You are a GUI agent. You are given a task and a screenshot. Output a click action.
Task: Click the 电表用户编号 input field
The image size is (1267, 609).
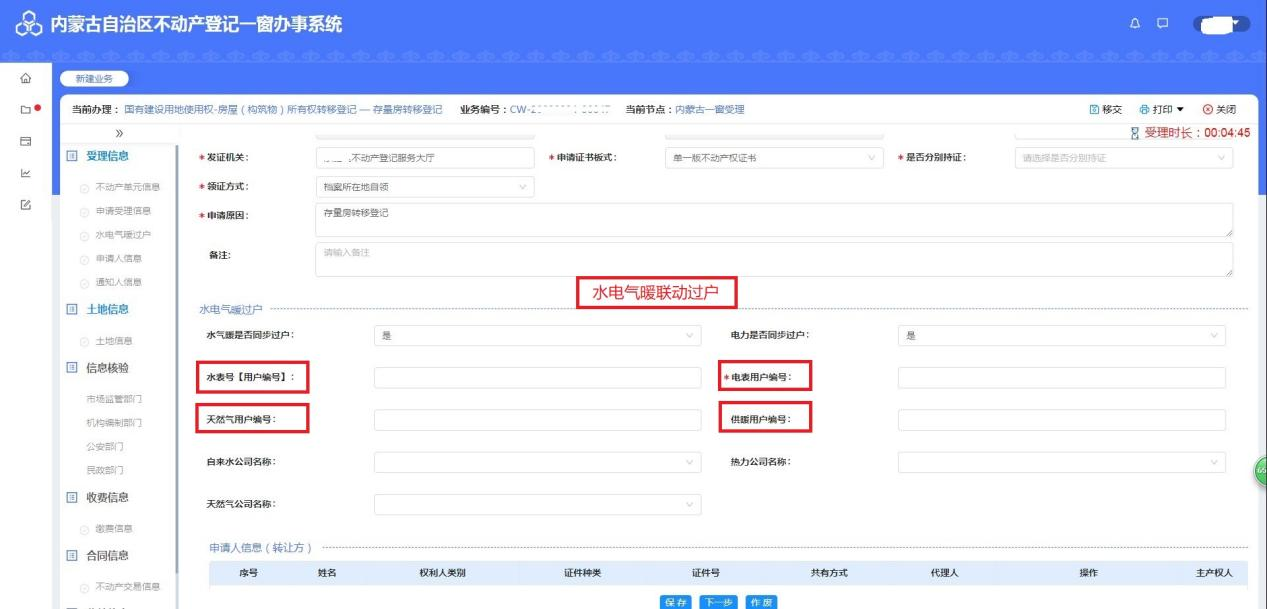(x=1061, y=378)
